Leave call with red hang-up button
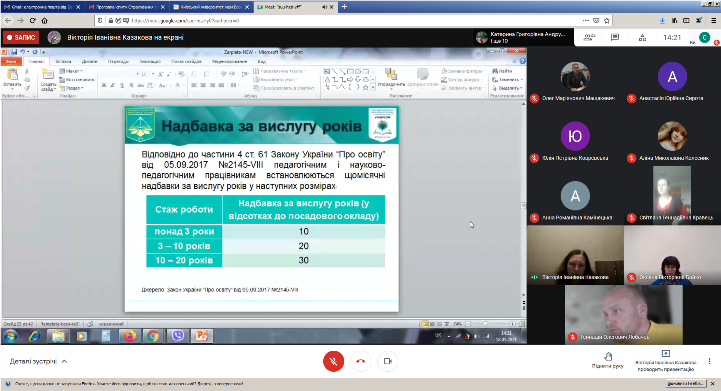 coord(360,361)
